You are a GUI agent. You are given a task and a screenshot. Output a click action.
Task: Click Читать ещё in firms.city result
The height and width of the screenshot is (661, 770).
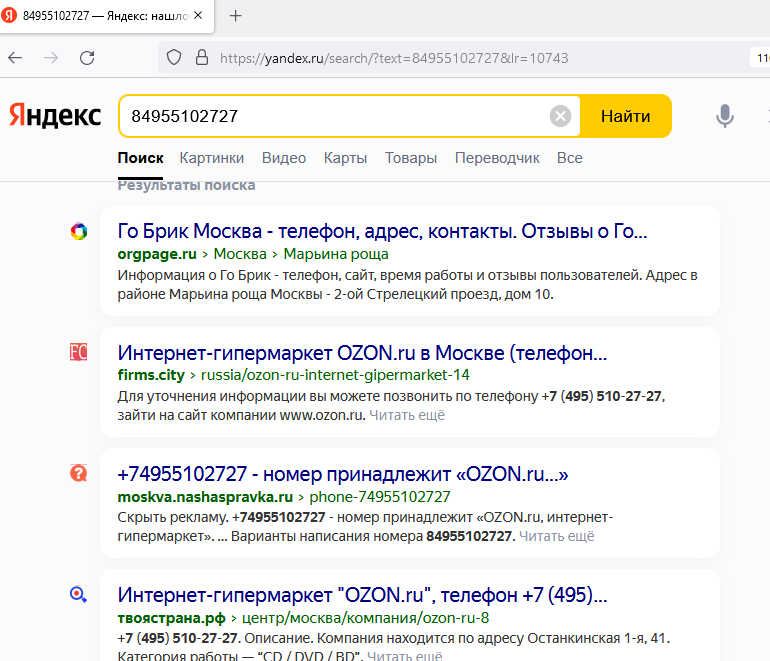[x=407, y=415]
